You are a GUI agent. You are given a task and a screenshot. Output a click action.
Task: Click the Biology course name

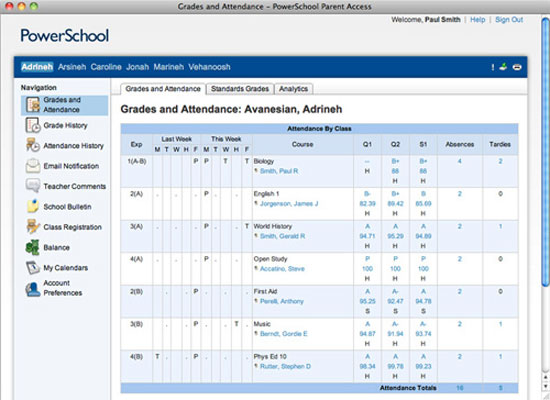coord(264,161)
